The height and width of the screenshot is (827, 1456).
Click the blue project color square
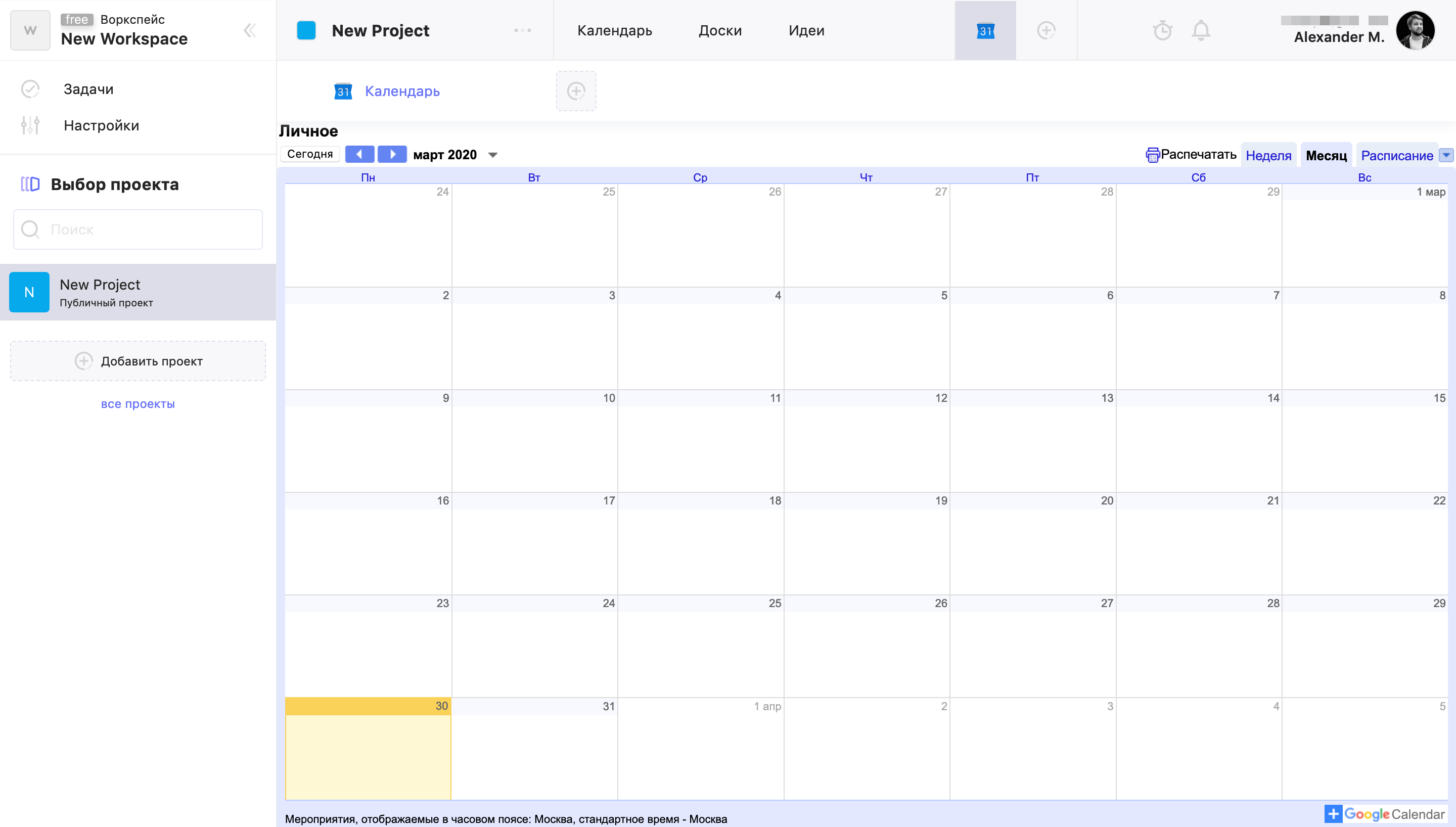[306, 30]
